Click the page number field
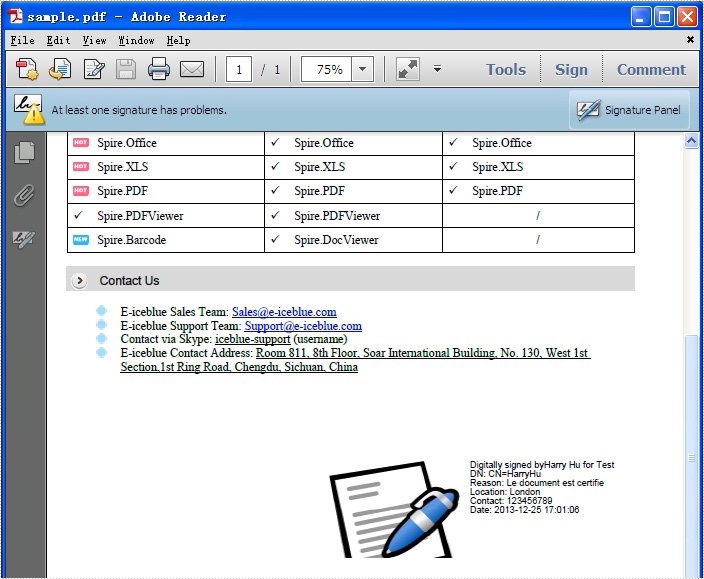704x579 pixels. click(239, 70)
